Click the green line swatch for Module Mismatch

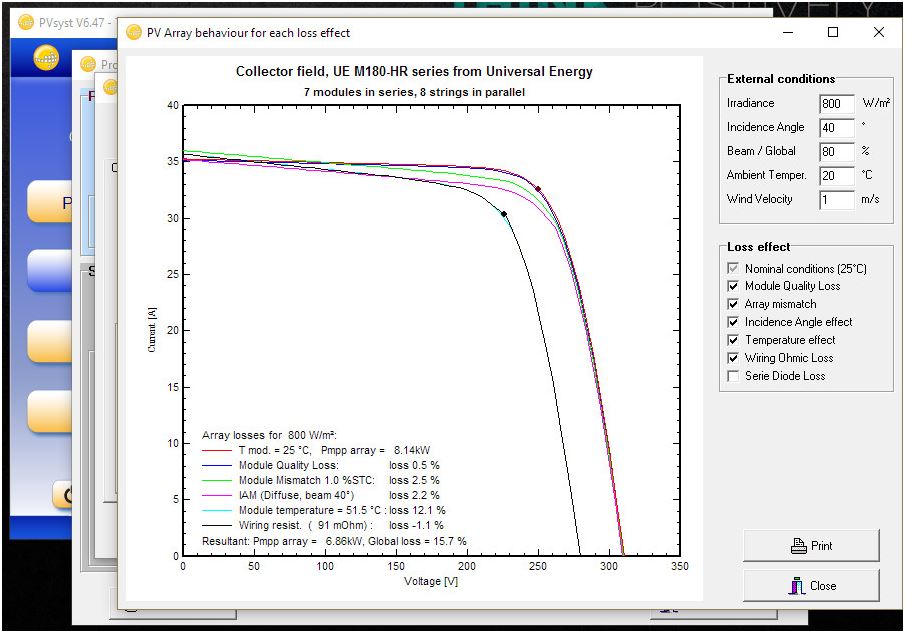pyautogui.click(x=217, y=480)
